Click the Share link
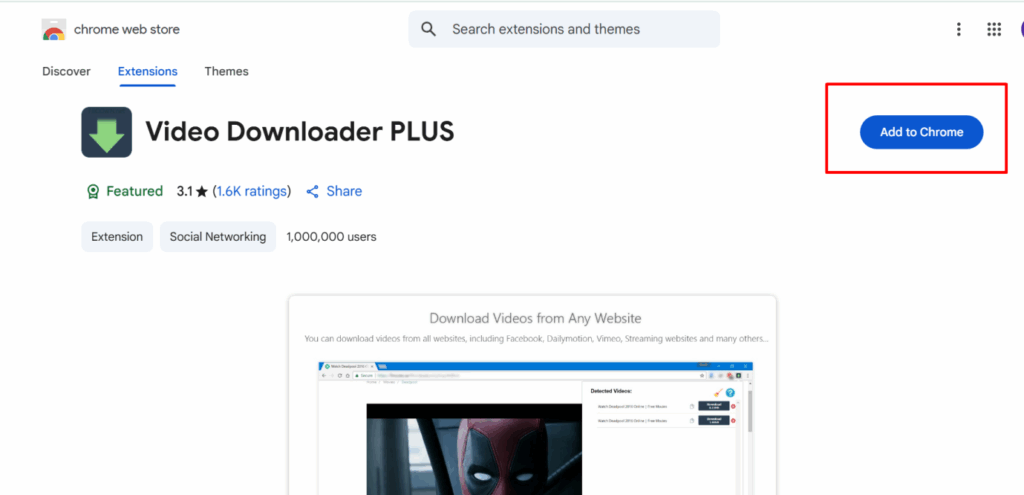This screenshot has height=495, width=1024. [344, 191]
